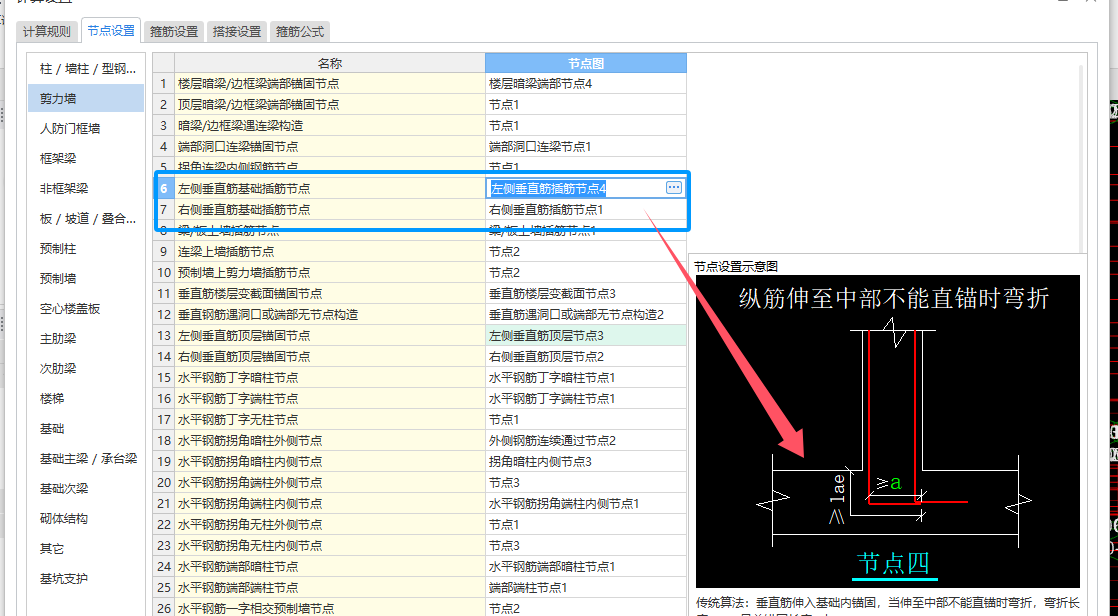Select 板 / 坡道 / 叠合 category

pyautogui.click(x=86, y=218)
